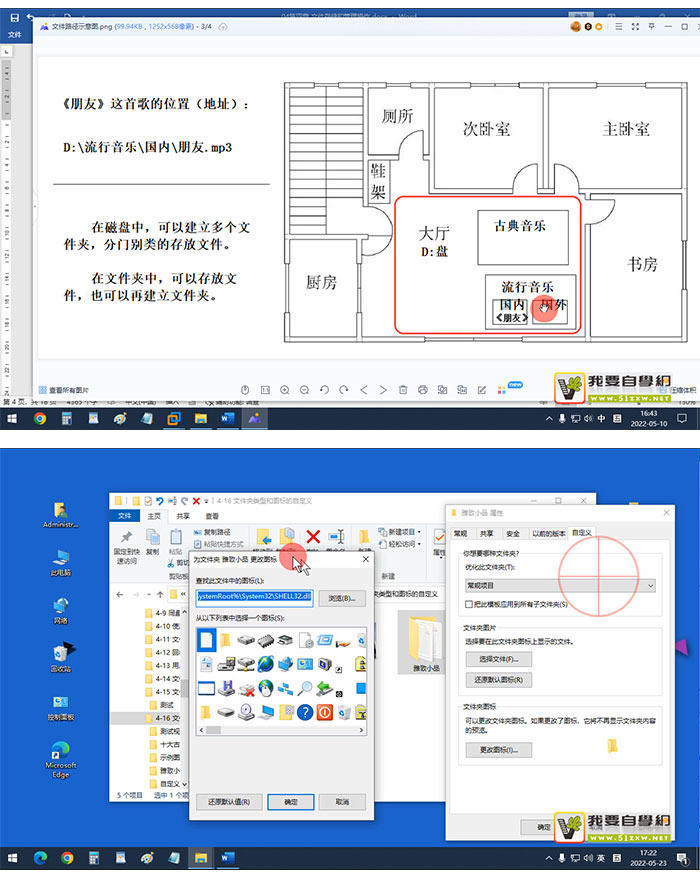Select the 4-13 folder in Explorer tree
This screenshot has width=700, height=878.
[x=162, y=665]
